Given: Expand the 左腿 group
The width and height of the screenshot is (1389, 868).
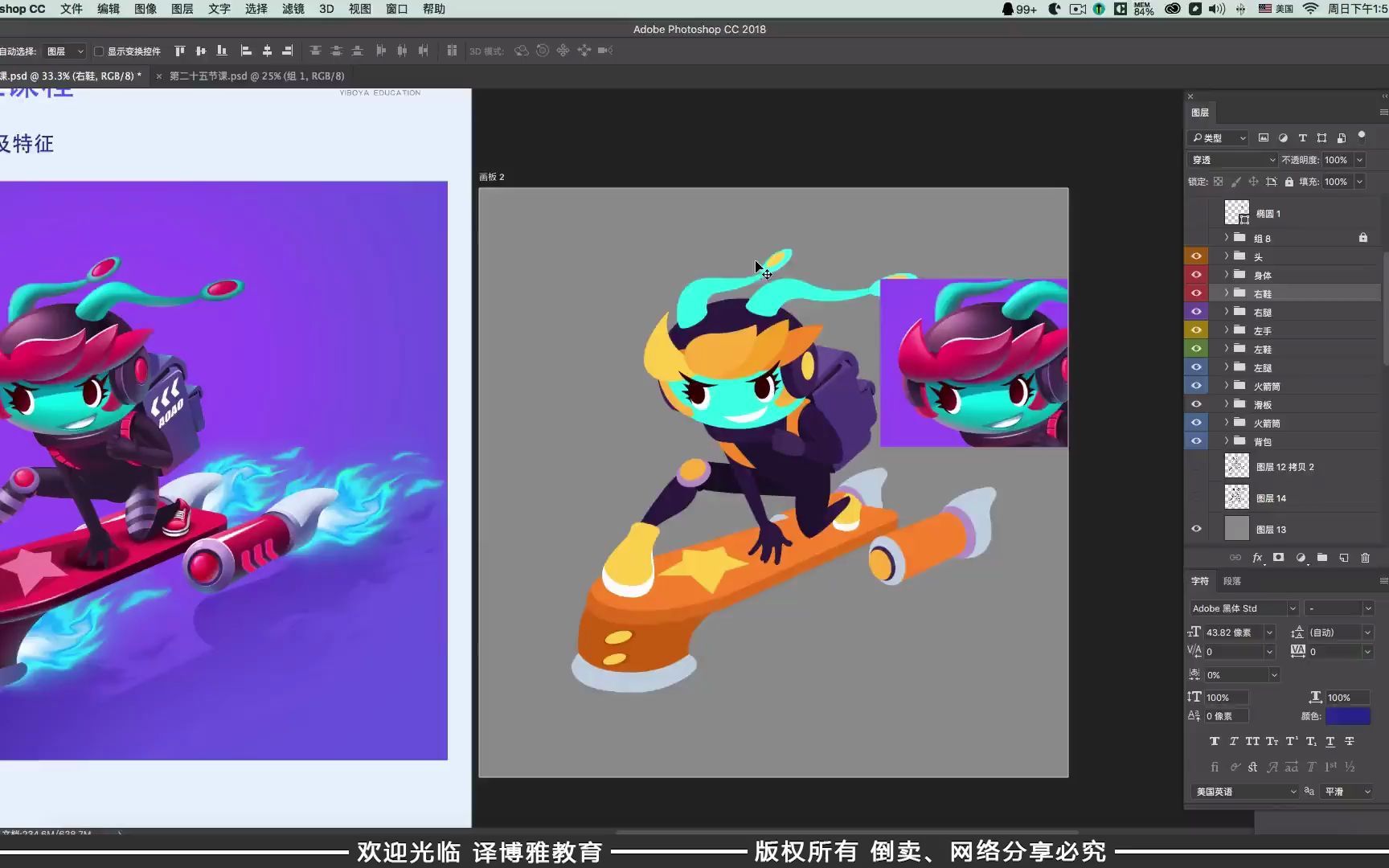Looking at the screenshot, I should tap(1227, 367).
